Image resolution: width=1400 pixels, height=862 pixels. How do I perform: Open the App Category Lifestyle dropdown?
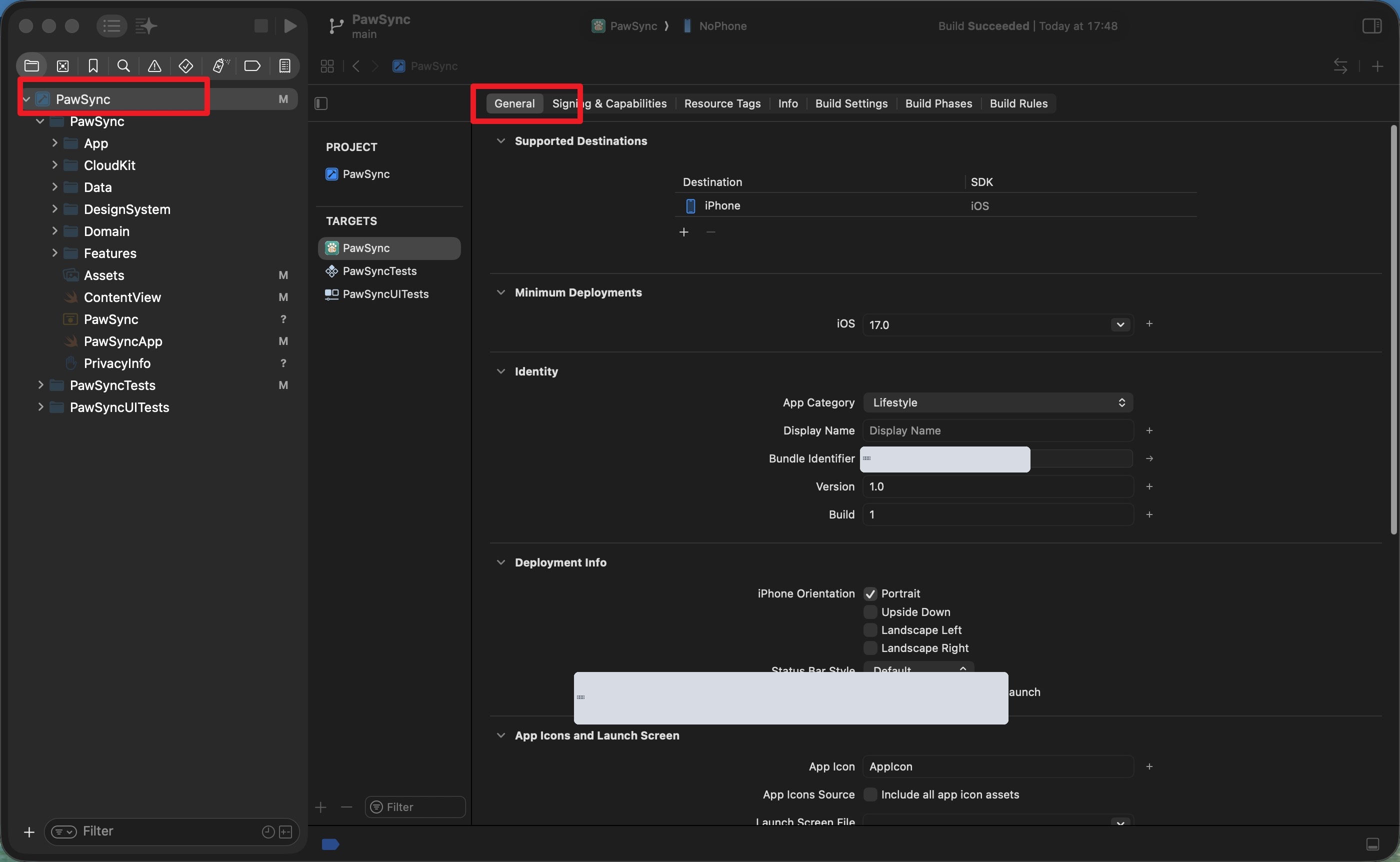(x=997, y=402)
